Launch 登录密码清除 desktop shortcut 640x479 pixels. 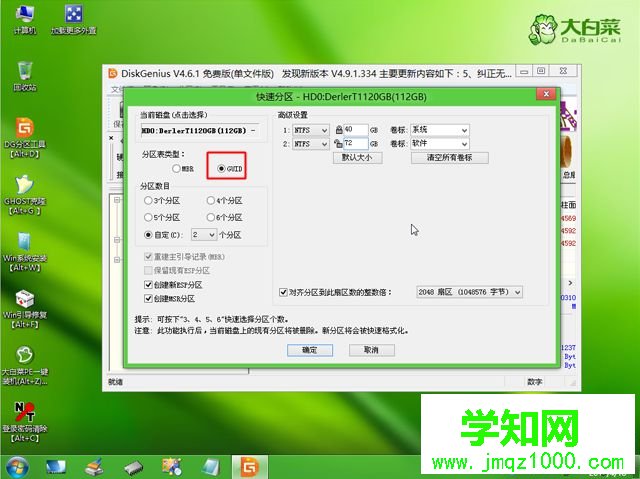(x=25, y=422)
